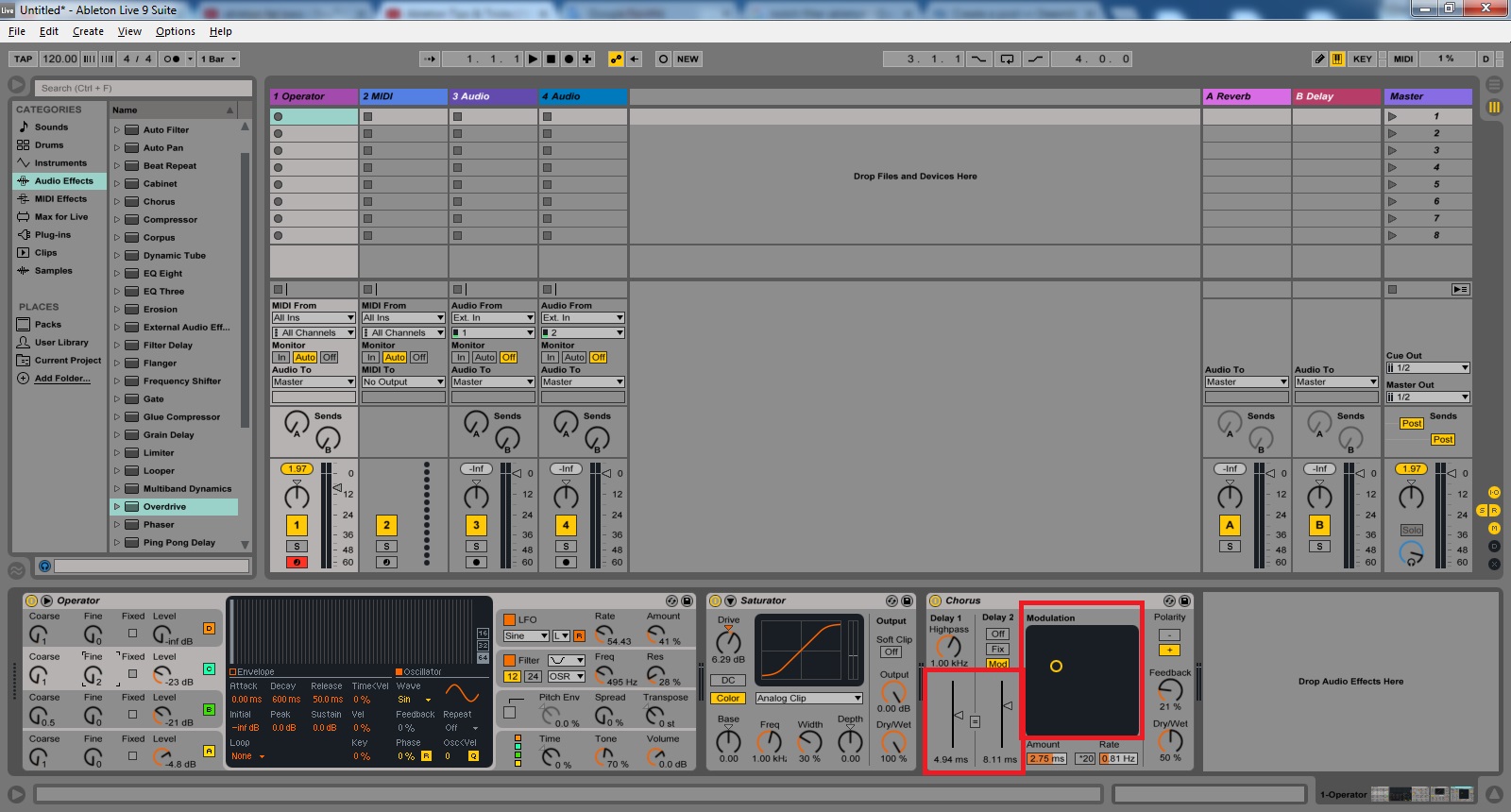Toggle the Loop switch icon
This screenshot has width=1511, height=812.
click(x=1008, y=59)
